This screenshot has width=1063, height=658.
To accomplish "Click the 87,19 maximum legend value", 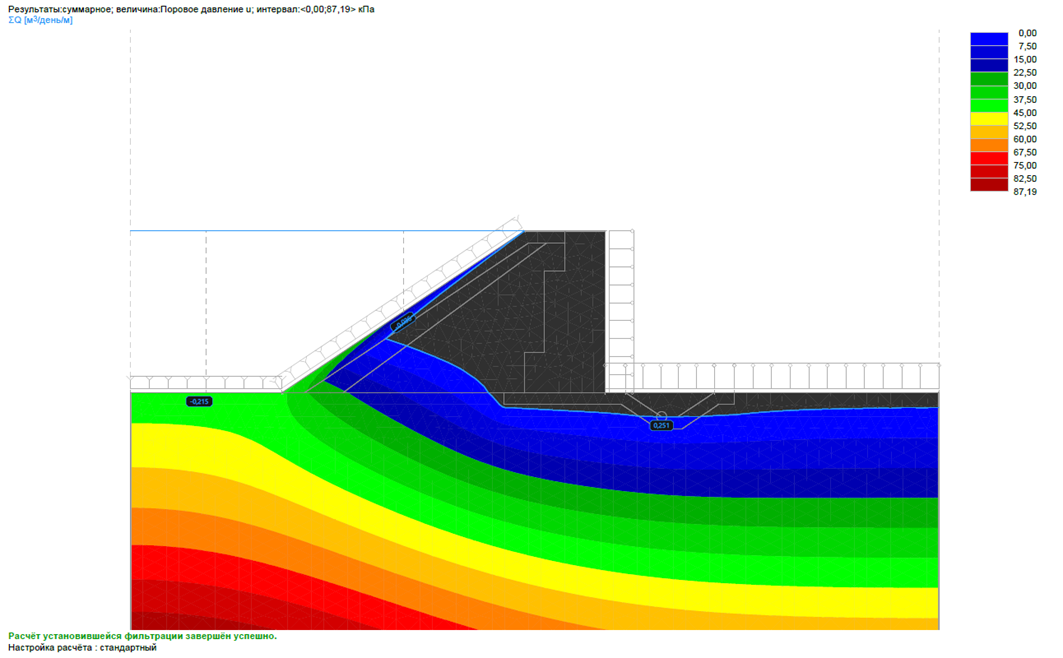I will [1025, 191].
